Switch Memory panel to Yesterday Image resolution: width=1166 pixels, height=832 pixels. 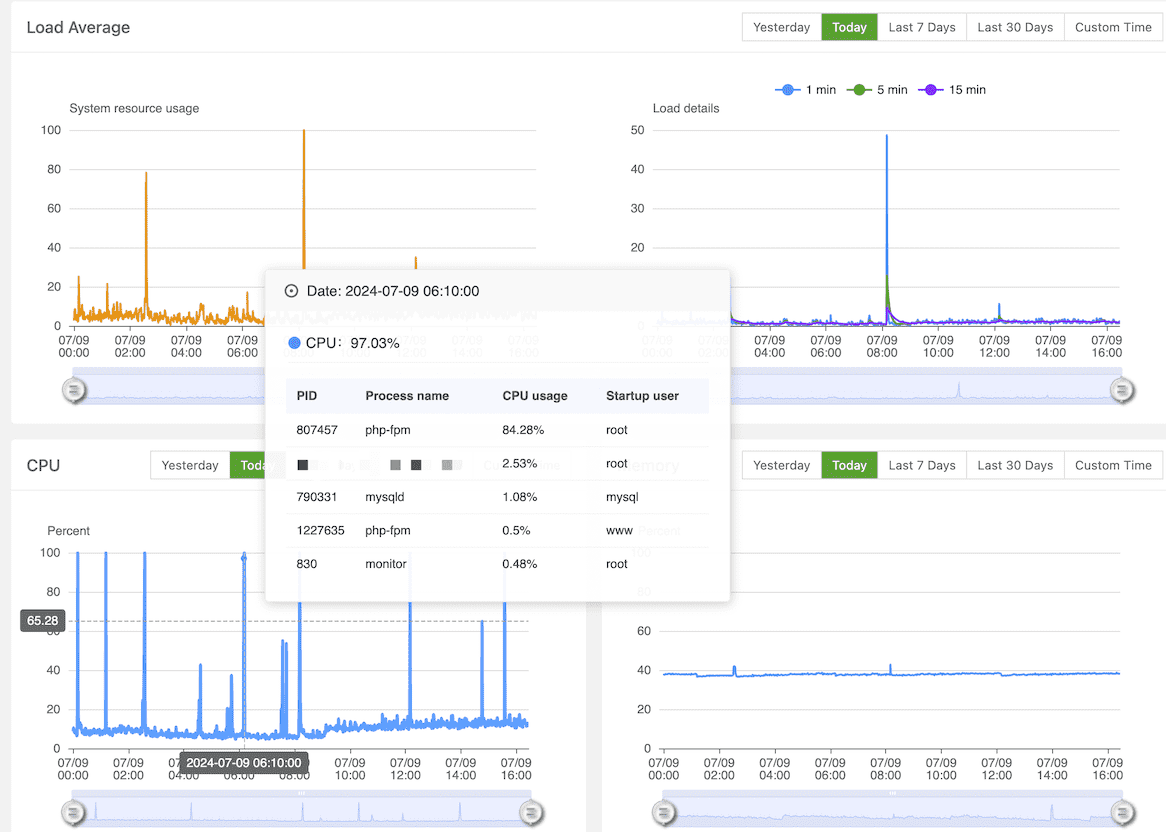click(x=781, y=465)
